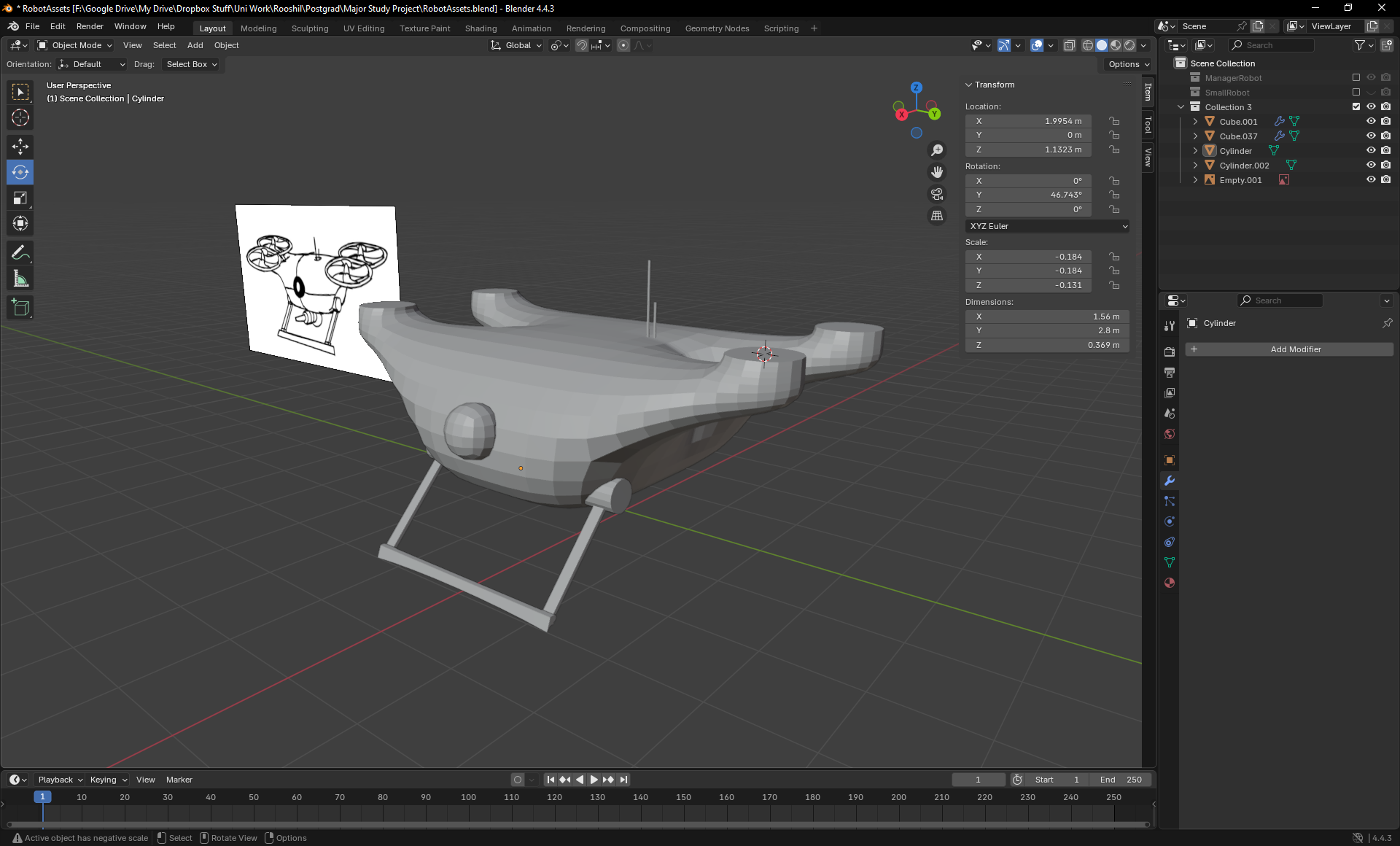This screenshot has height=846, width=1400.
Task: Lock the X location value
Action: [x=1114, y=121]
